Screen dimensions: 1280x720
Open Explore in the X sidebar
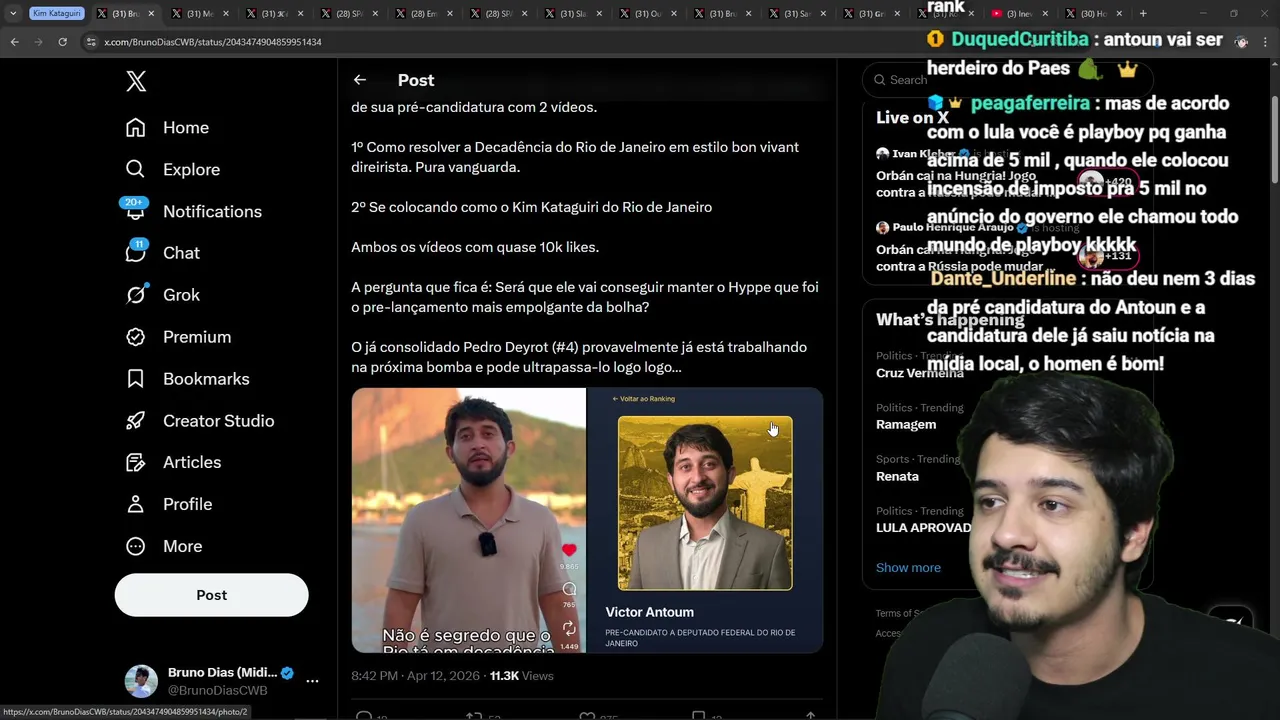(172, 170)
